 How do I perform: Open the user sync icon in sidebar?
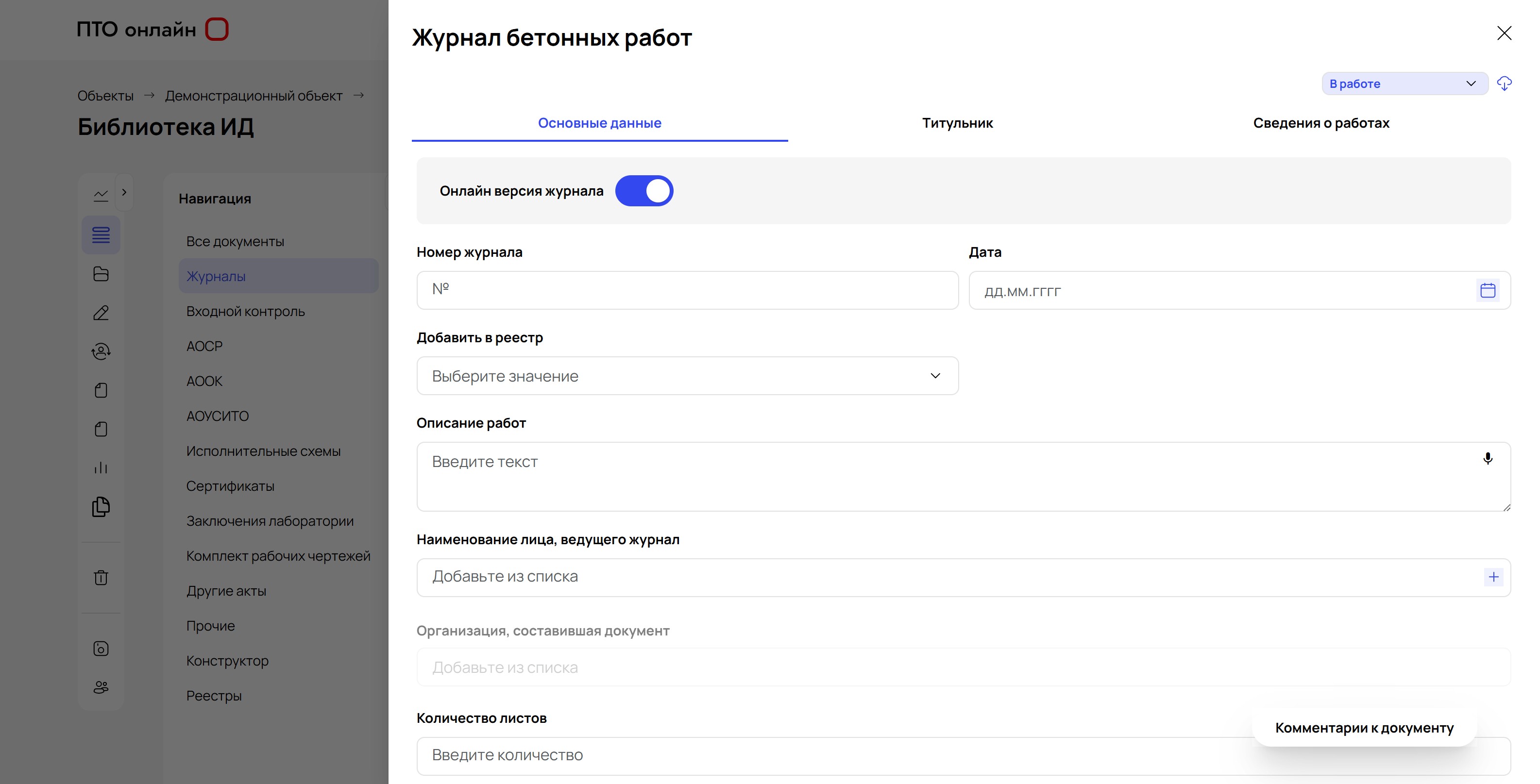coord(101,351)
